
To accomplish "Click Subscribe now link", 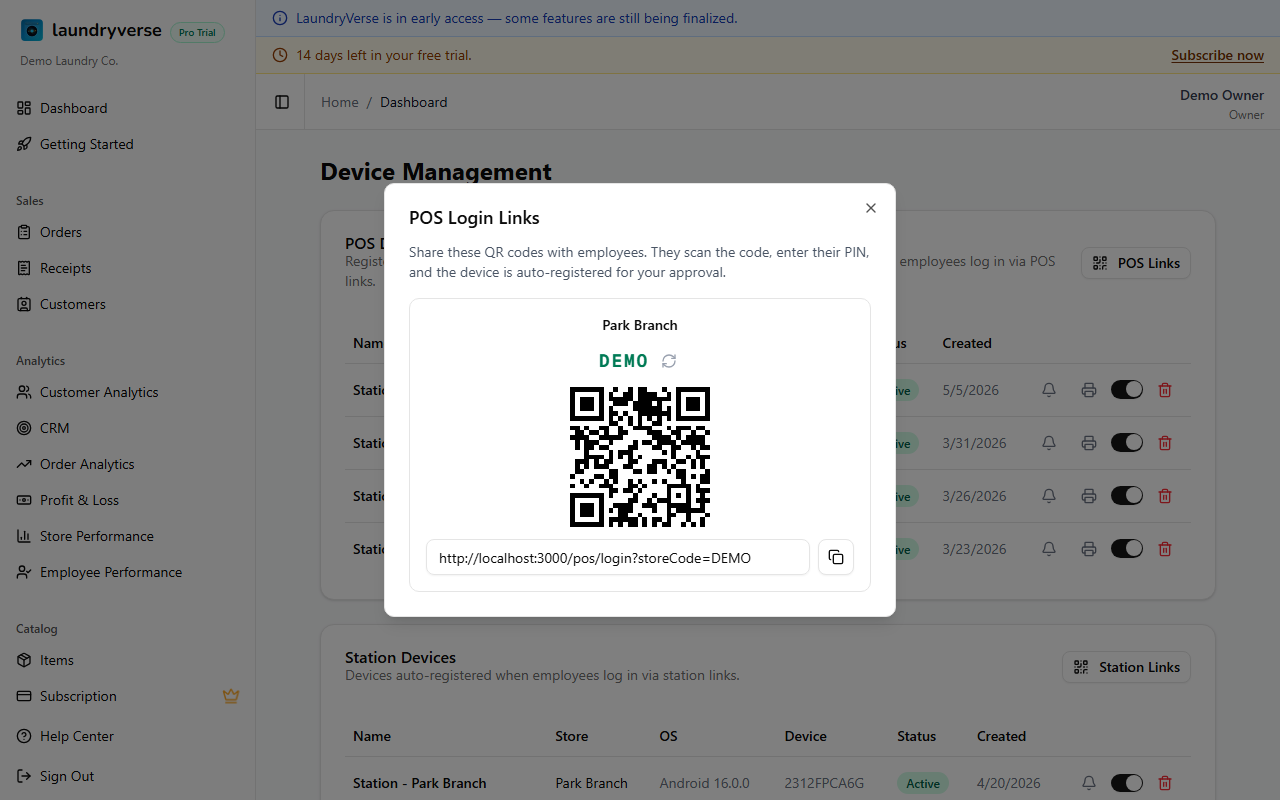I will click(x=1217, y=56).
